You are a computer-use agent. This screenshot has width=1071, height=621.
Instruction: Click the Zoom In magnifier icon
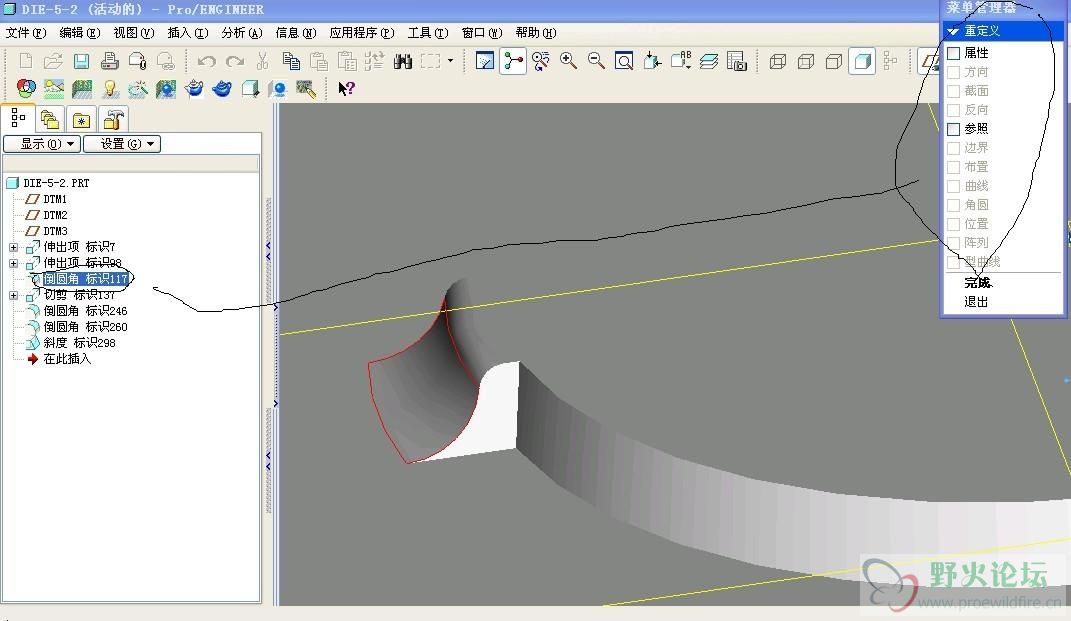click(568, 61)
